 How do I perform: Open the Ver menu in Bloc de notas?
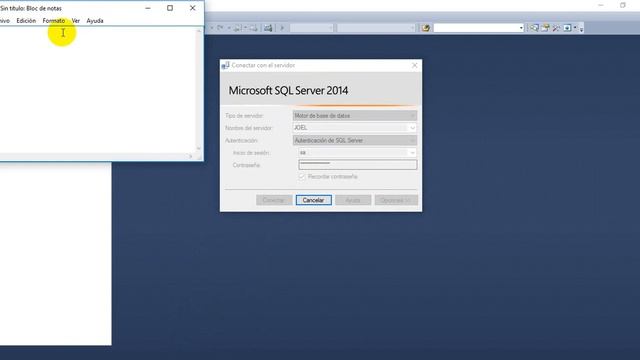(76, 20)
